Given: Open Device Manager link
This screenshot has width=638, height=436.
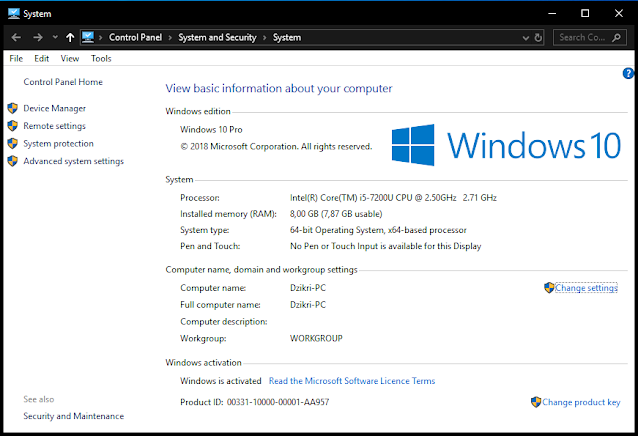Looking at the screenshot, I should coord(55,109).
